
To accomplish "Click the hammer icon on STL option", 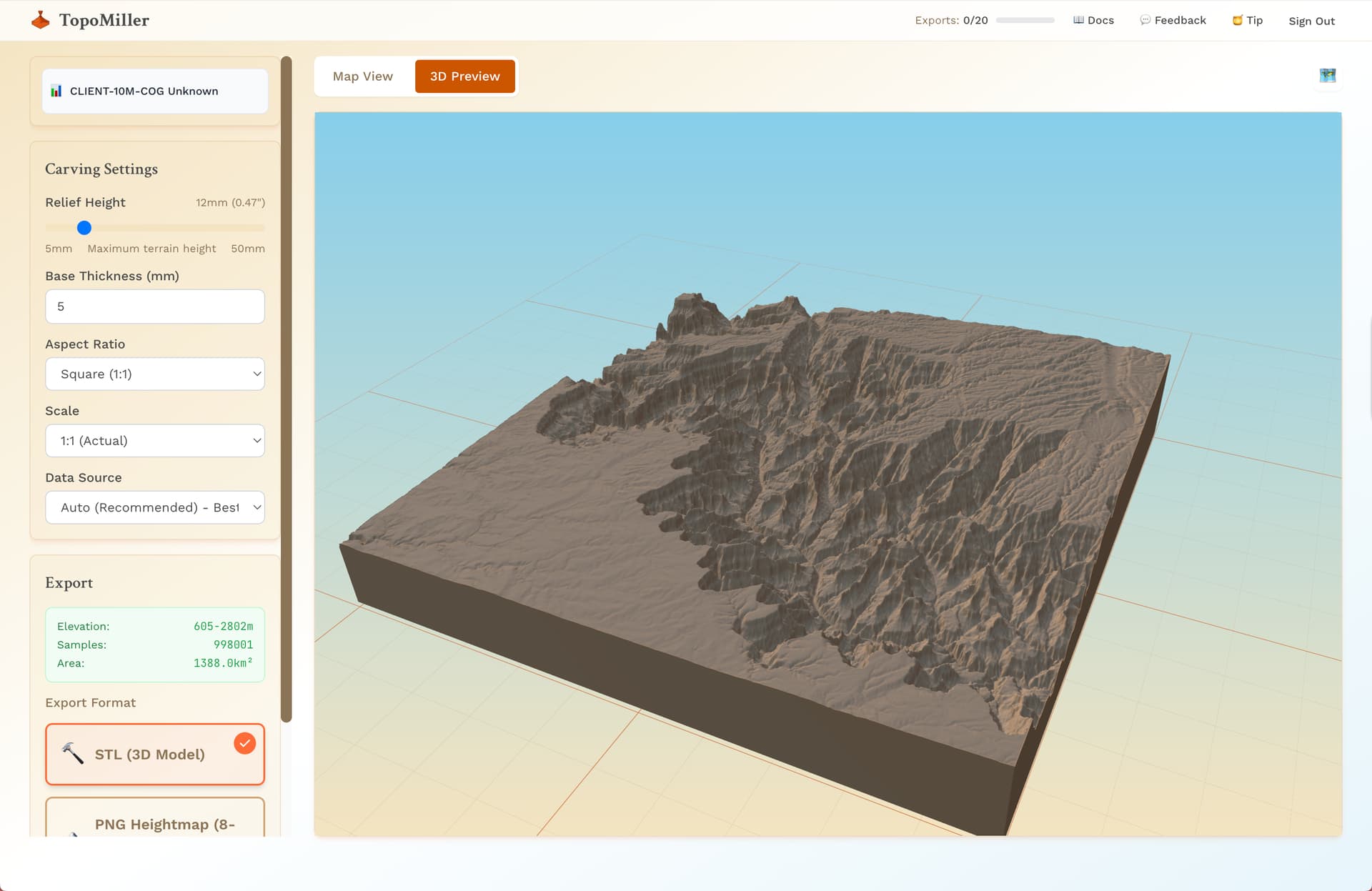I will (x=72, y=753).
